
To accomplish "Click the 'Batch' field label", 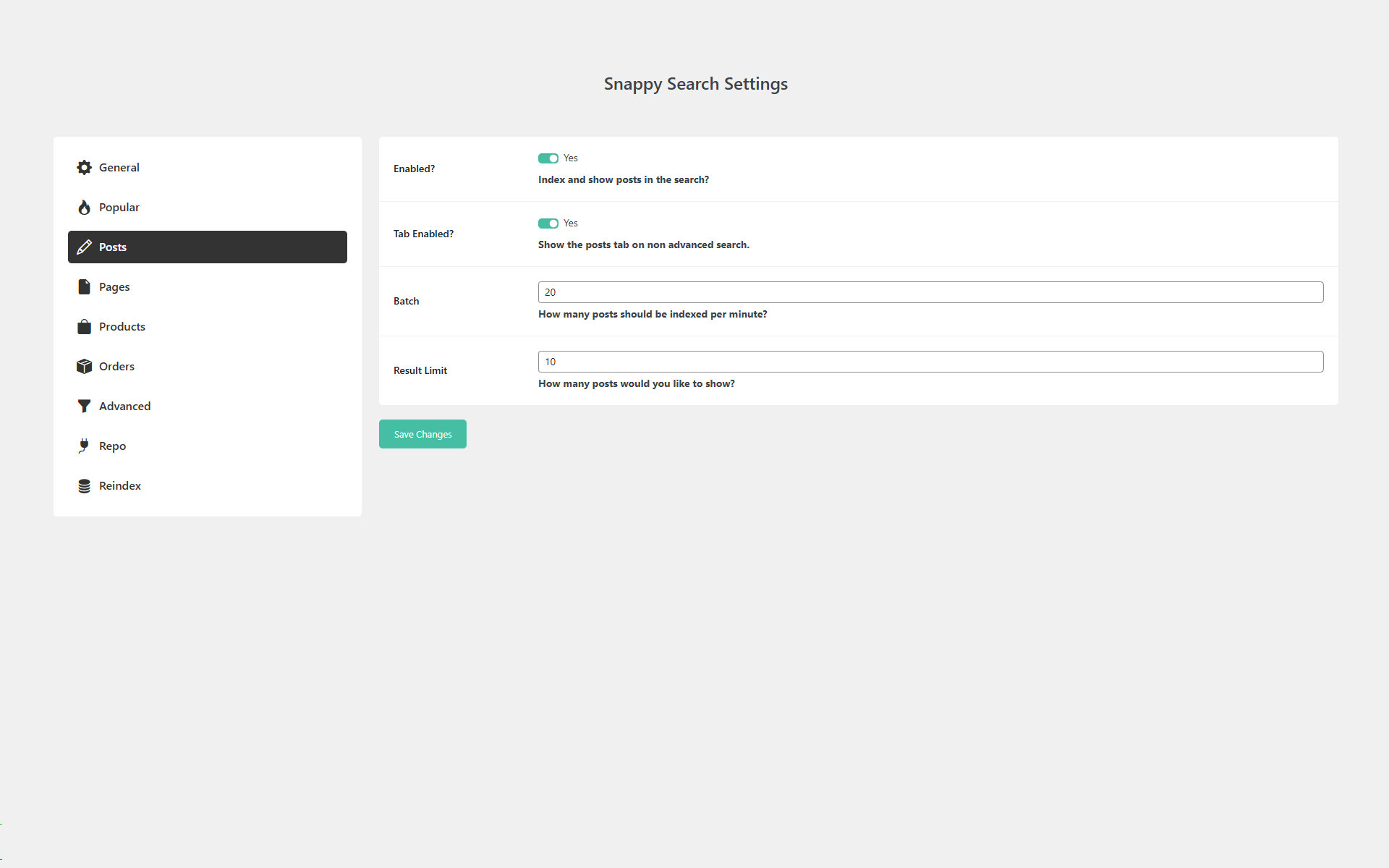I will (x=407, y=301).
